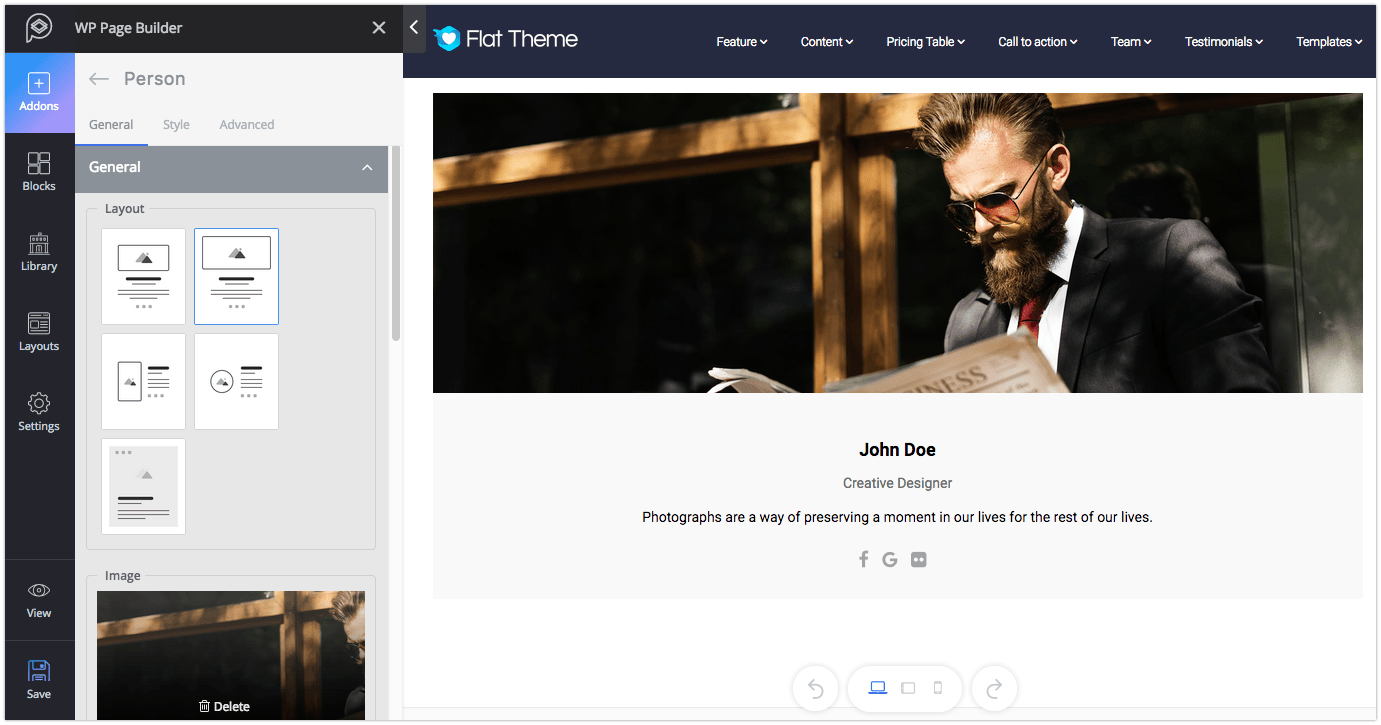This screenshot has height=725, width=1381.
Task: Click the undo button
Action: tap(815, 689)
